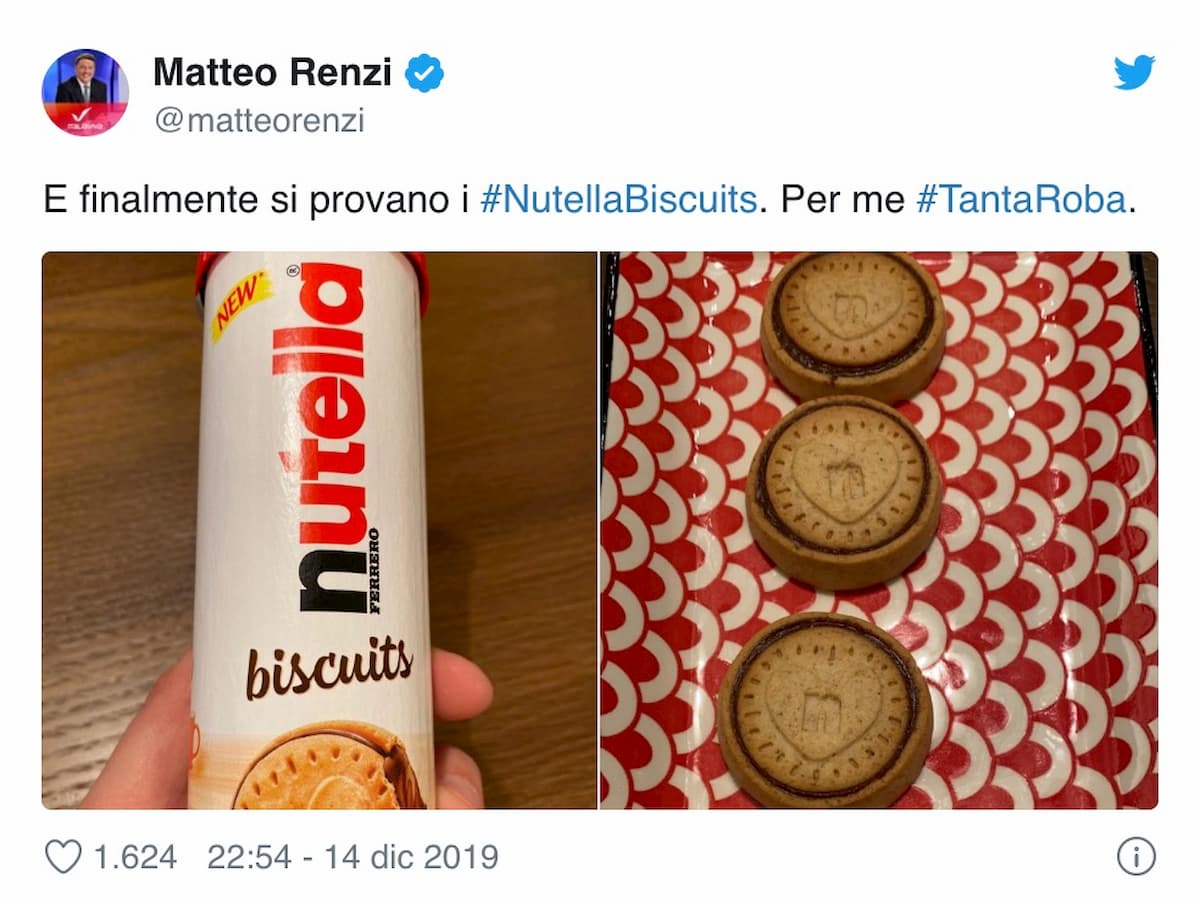Like the tweet with the heart icon
The width and height of the screenshot is (1200, 905).
(63, 857)
